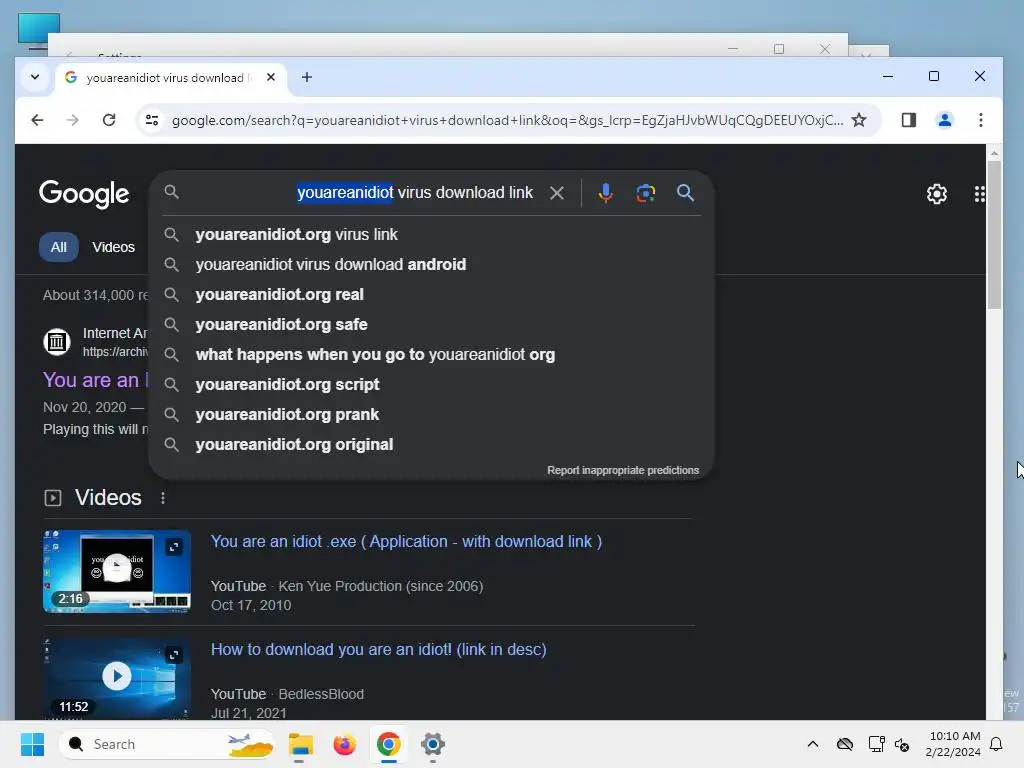
Task: Show hidden system tray icons
Action: pyautogui.click(x=812, y=744)
